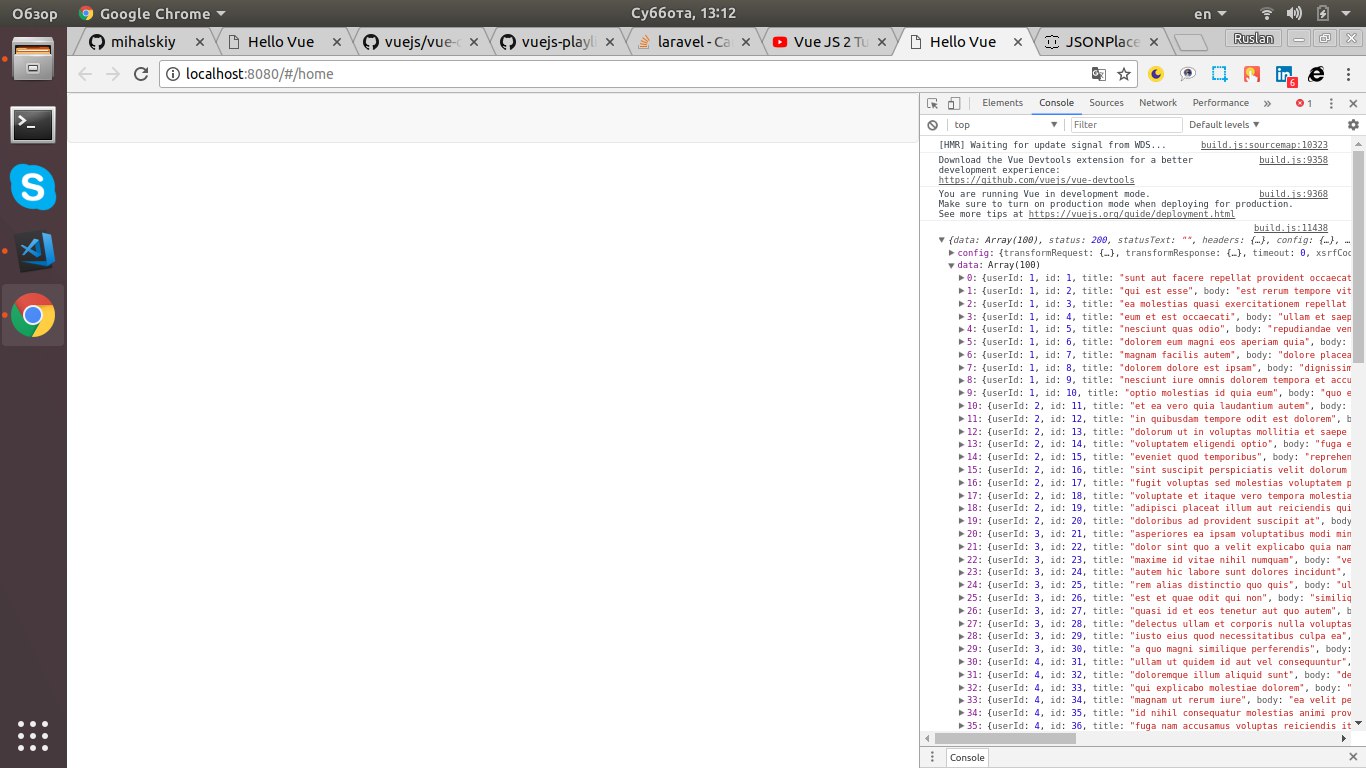Show the applications grid in the dock
The image size is (1366, 768).
pyautogui.click(x=33, y=735)
